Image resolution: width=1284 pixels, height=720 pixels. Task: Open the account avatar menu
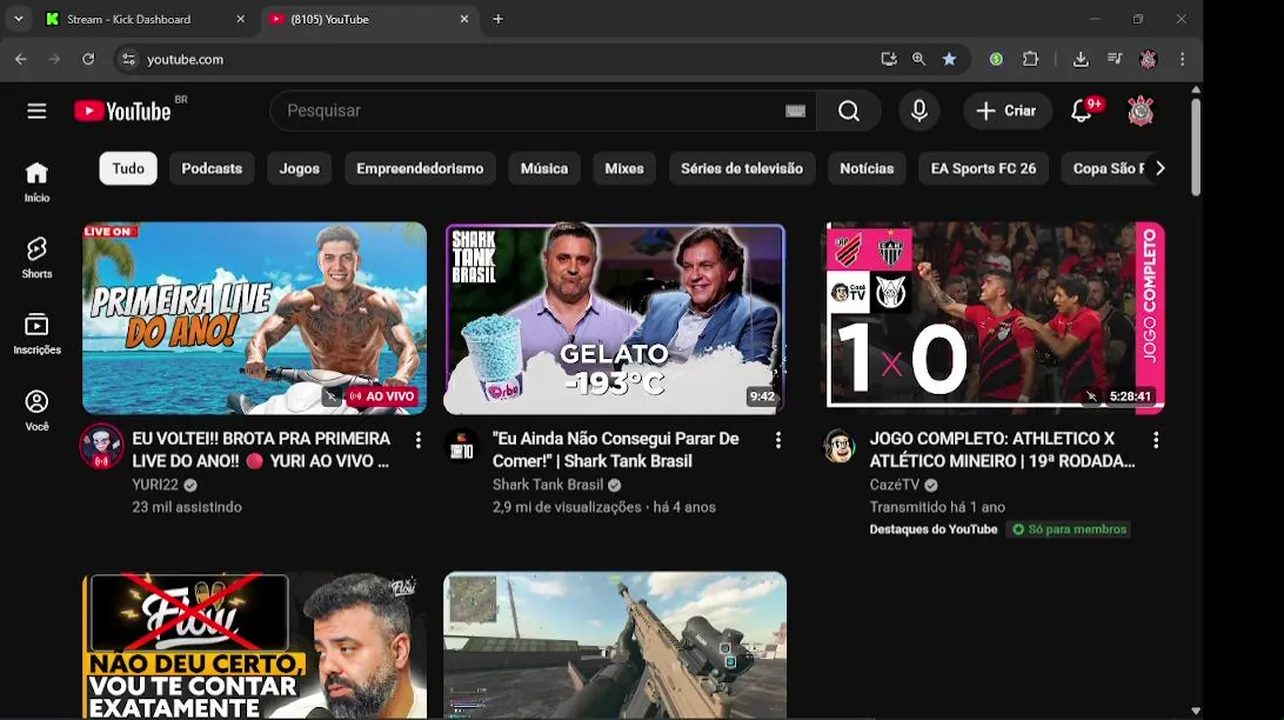[x=1141, y=111]
